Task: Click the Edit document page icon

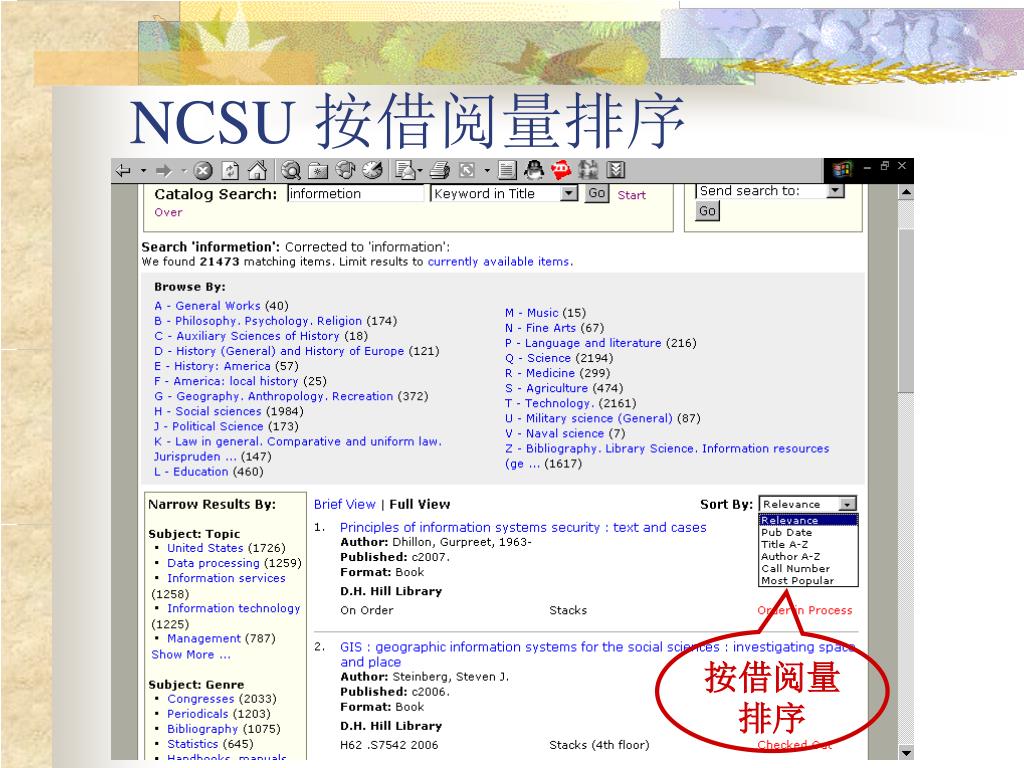Action: (x=507, y=170)
